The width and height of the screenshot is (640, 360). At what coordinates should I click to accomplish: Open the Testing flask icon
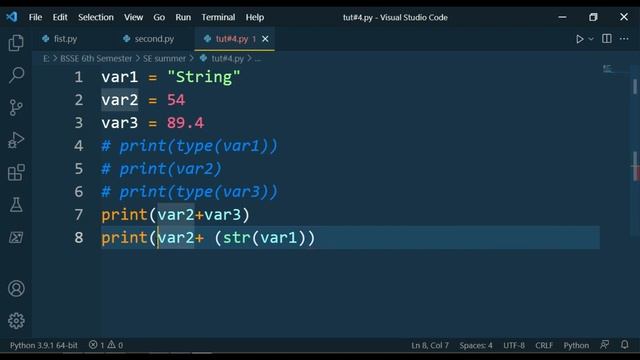coord(16,205)
